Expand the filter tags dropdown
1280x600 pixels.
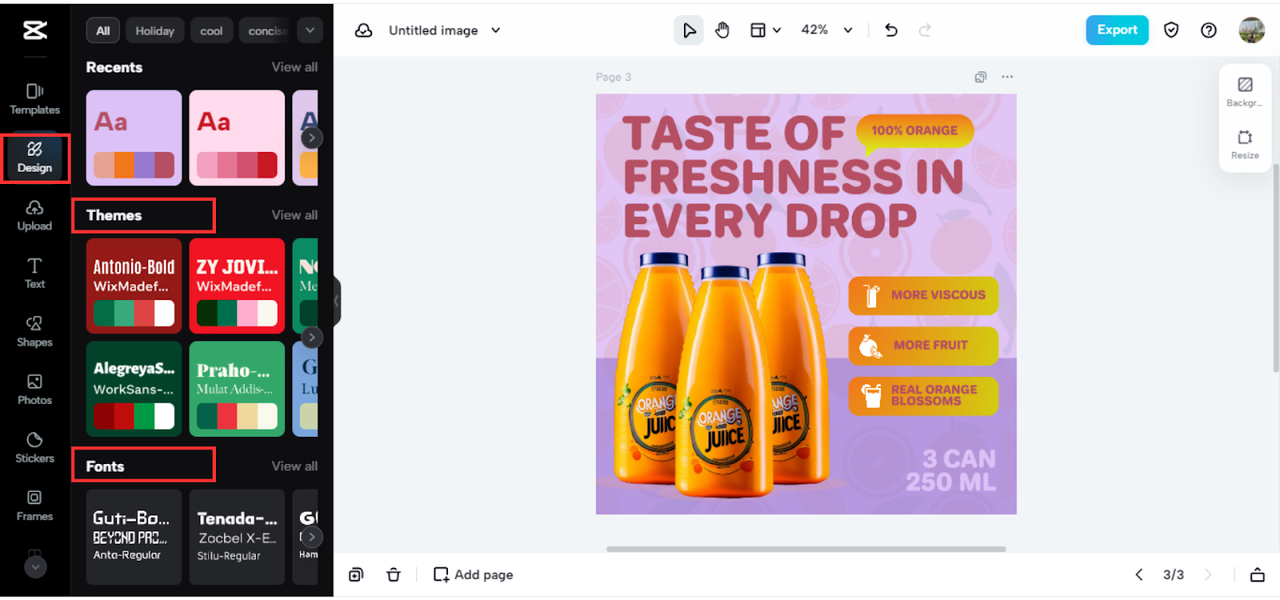coord(310,31)
